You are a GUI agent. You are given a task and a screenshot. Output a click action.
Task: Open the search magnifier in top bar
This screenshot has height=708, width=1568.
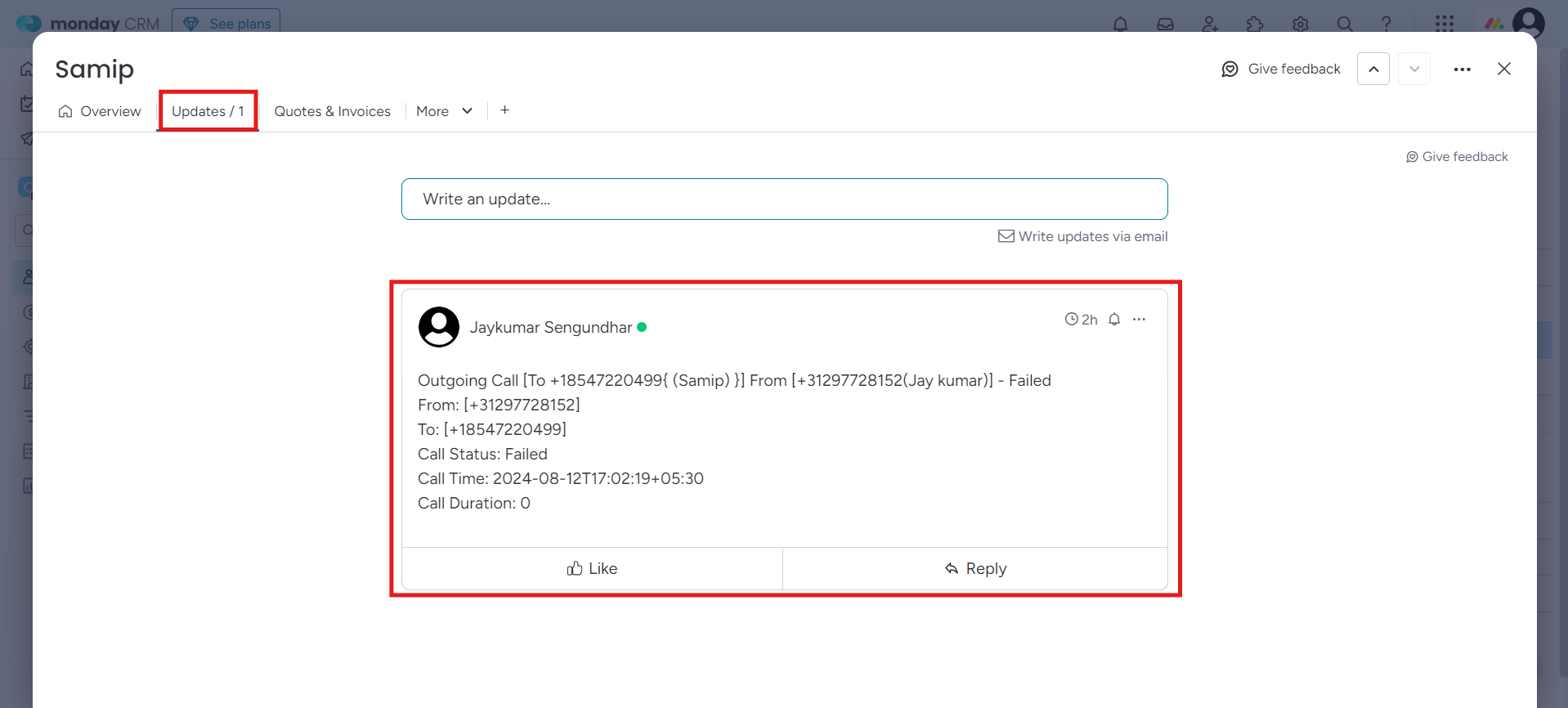click(x=1345, y=24)
